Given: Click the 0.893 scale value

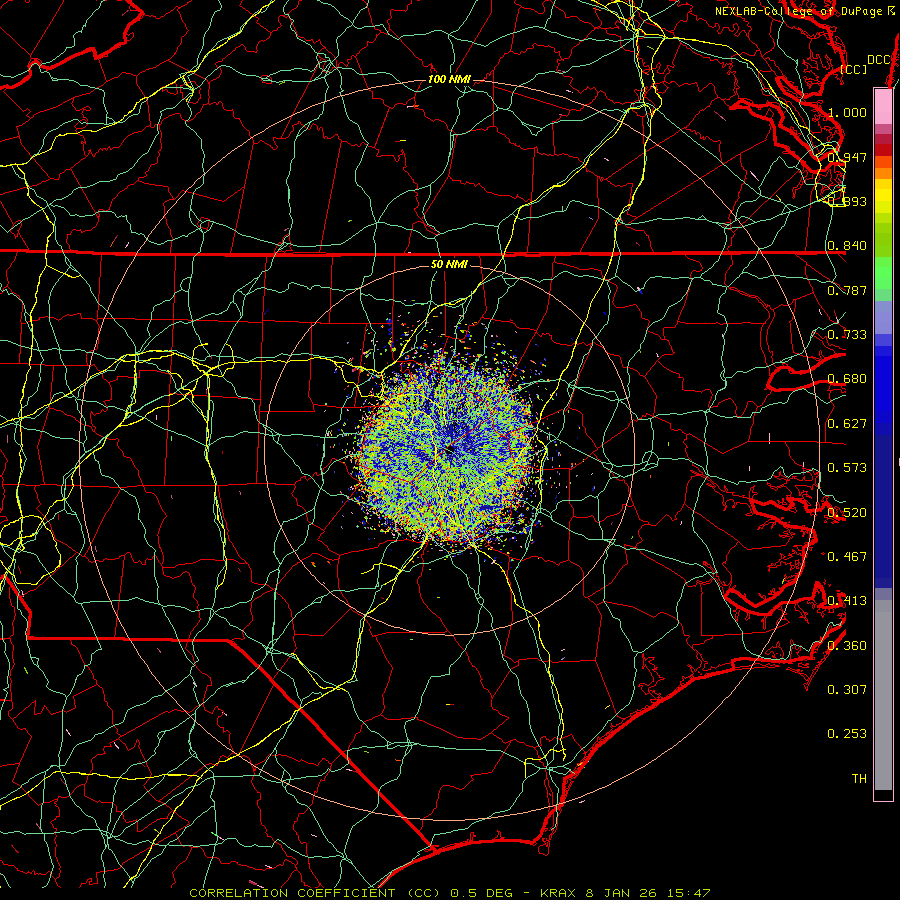Looking at the screenshot, I should (847, 201).
